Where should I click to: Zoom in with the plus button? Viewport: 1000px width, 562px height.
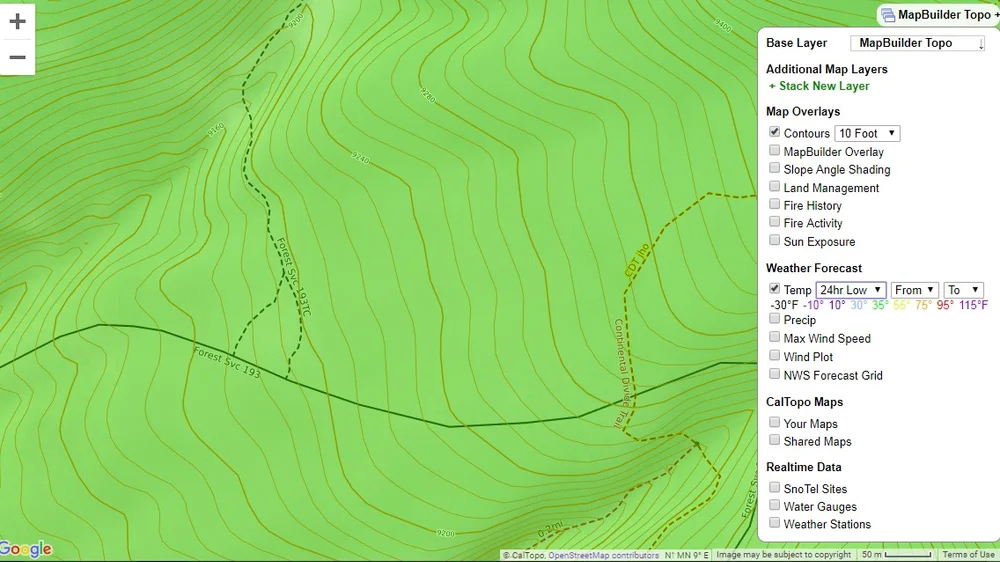click(17, 21)
